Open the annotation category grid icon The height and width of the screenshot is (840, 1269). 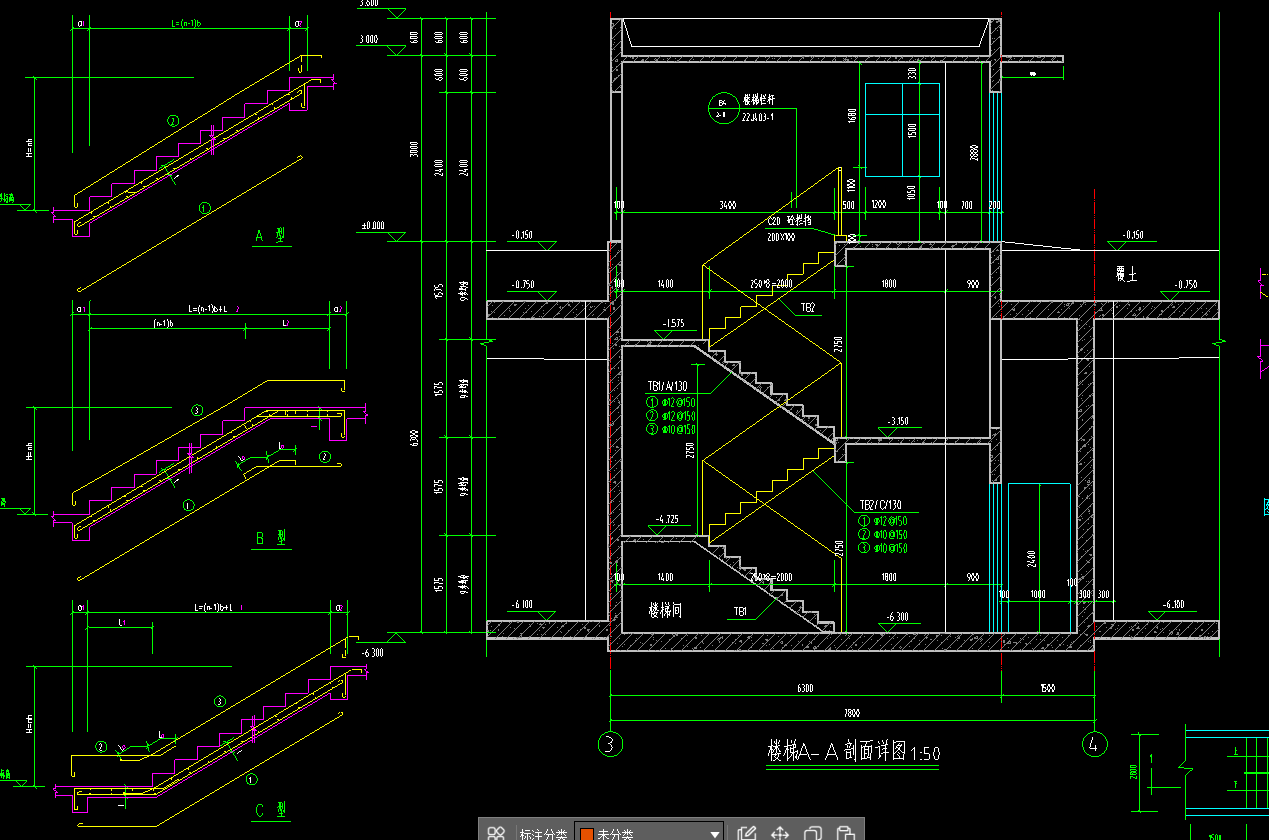(x=495, y=832)
